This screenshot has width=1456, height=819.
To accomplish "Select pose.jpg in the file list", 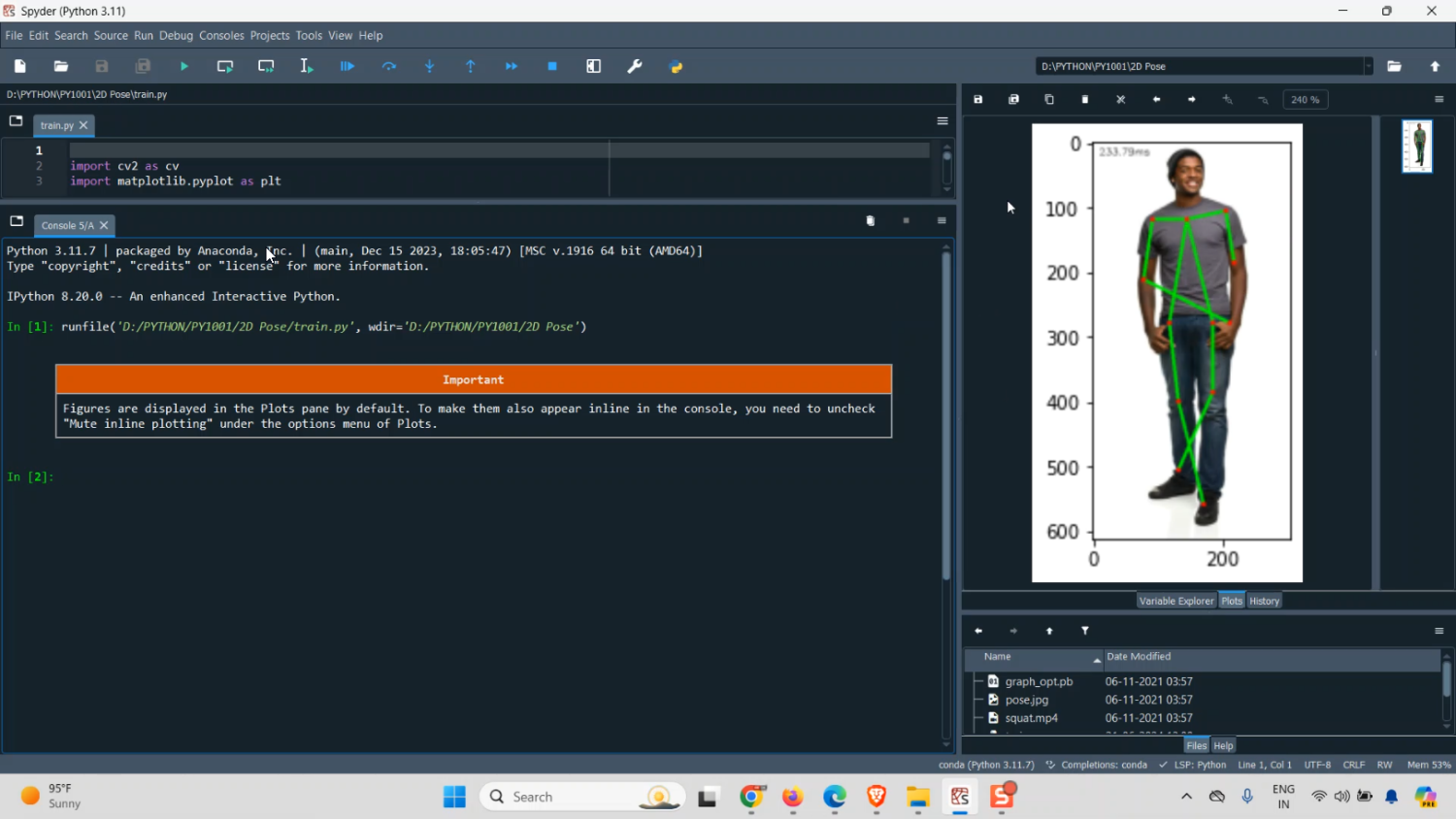I will click(1026, 700).
